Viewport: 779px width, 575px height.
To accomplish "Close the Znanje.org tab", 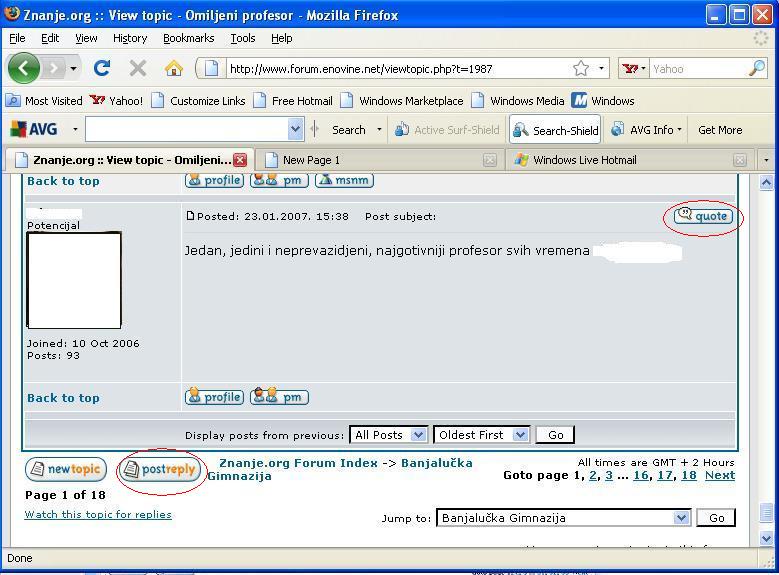I will (x=240, y=160).
